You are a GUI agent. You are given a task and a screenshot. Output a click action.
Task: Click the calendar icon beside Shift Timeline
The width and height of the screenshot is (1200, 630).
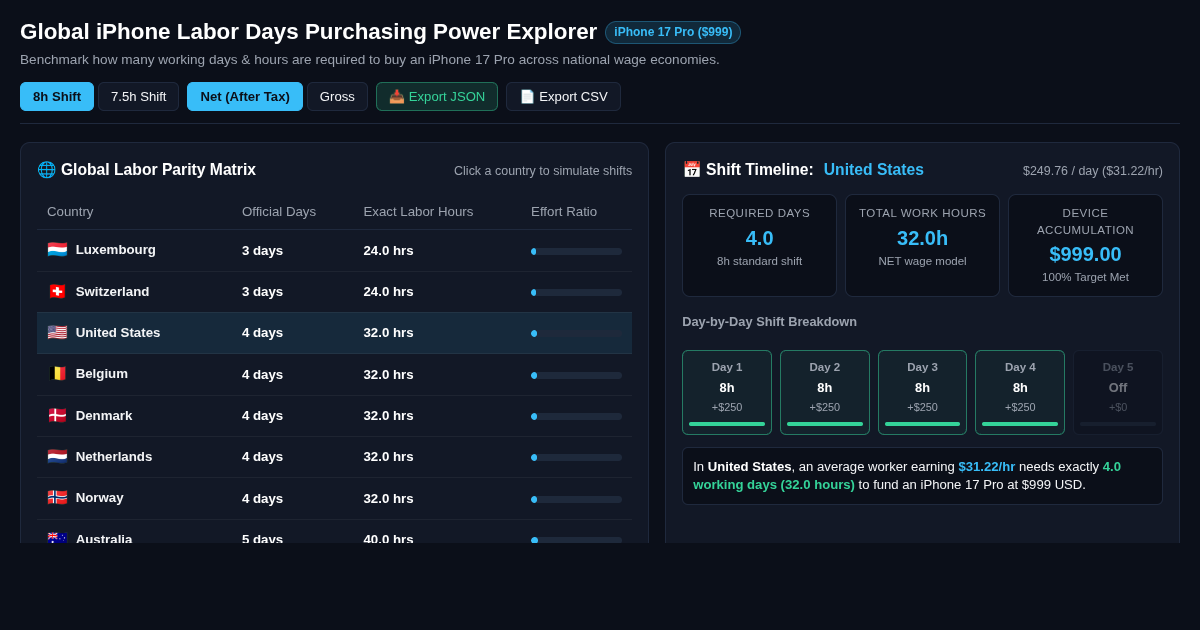(692, 170)
